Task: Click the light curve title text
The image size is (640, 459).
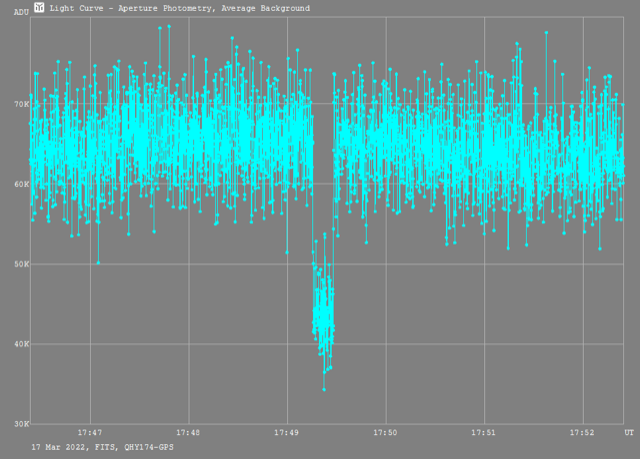Action: pos(180,8)
